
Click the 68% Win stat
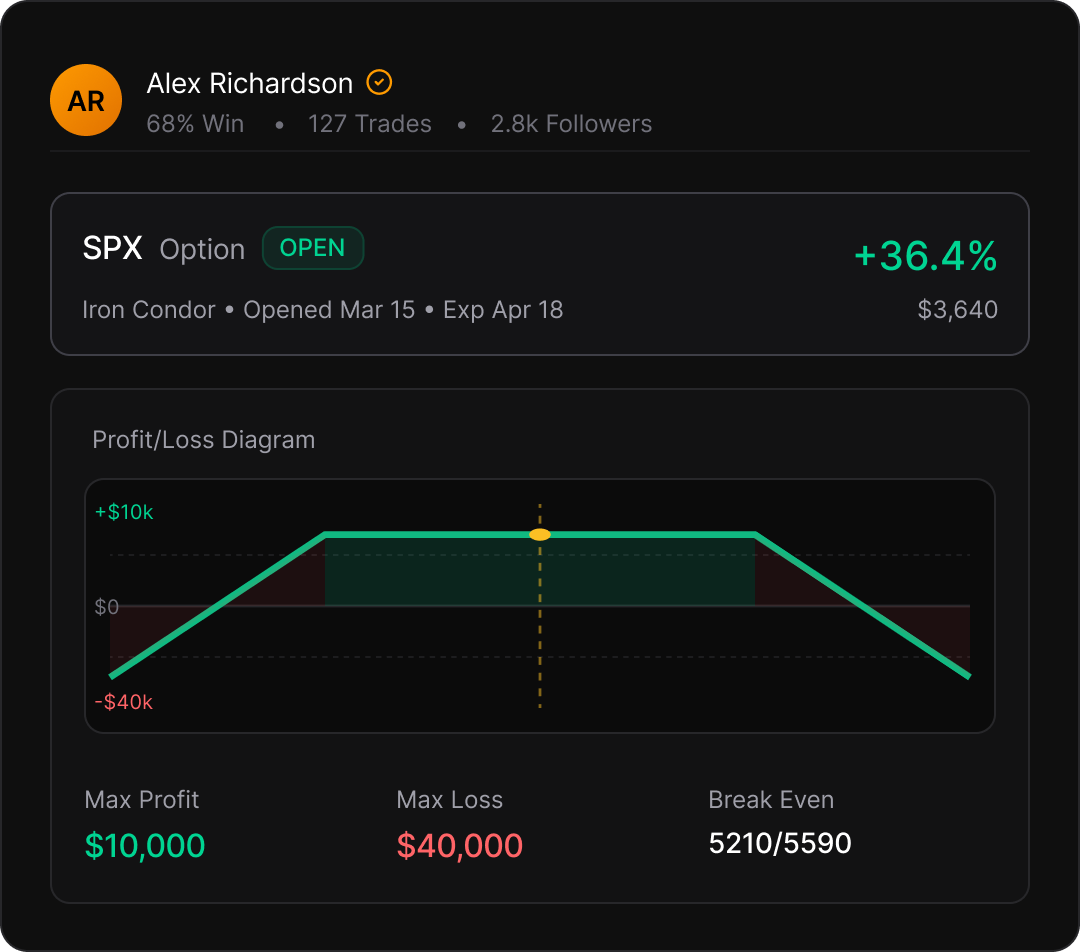click(x=195, y=124)
